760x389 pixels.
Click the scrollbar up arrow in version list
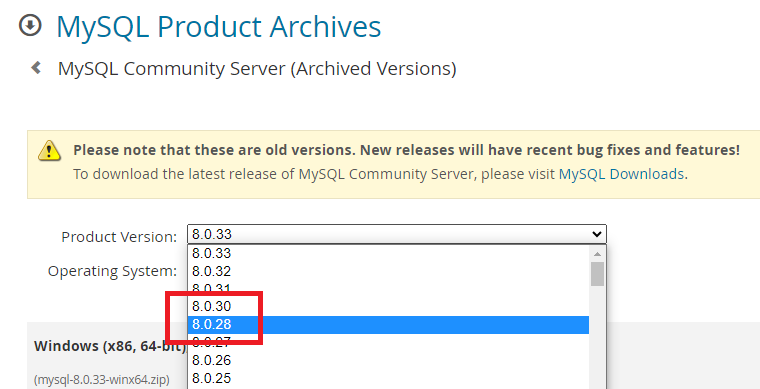click(x=597, y=253)
